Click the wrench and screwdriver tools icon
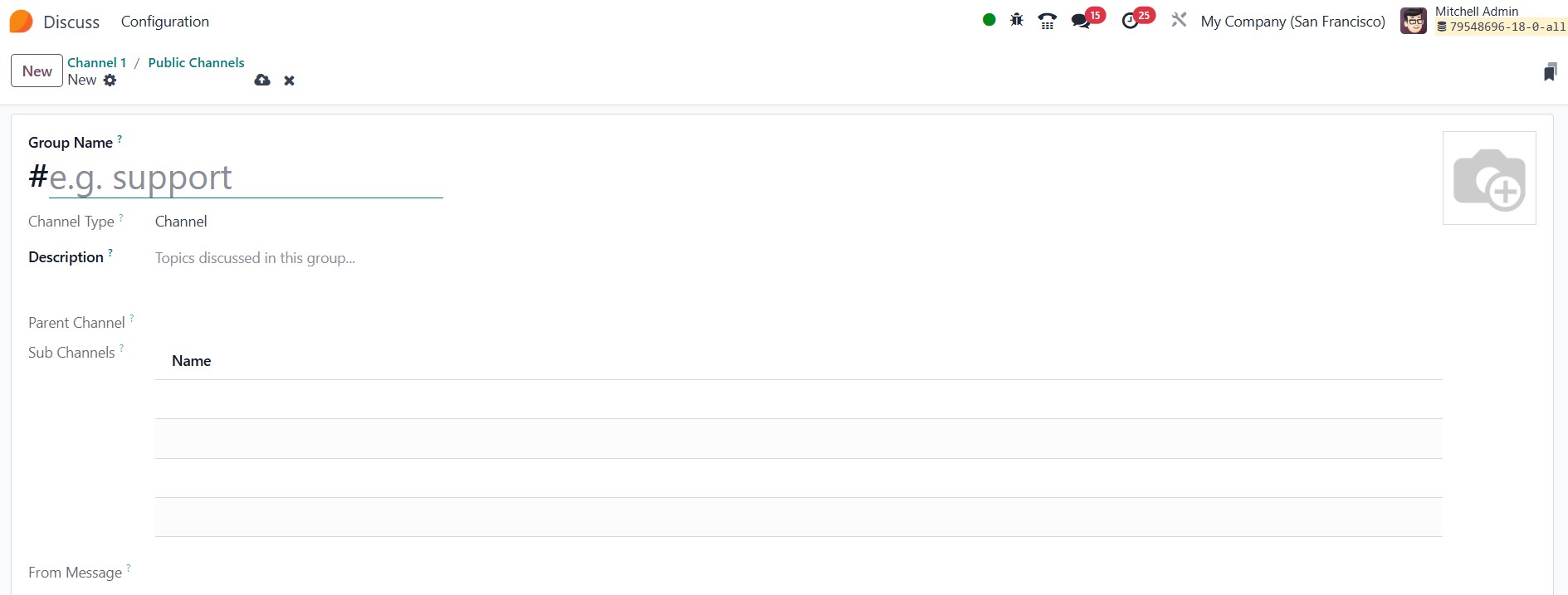 tap(1179, 20)
